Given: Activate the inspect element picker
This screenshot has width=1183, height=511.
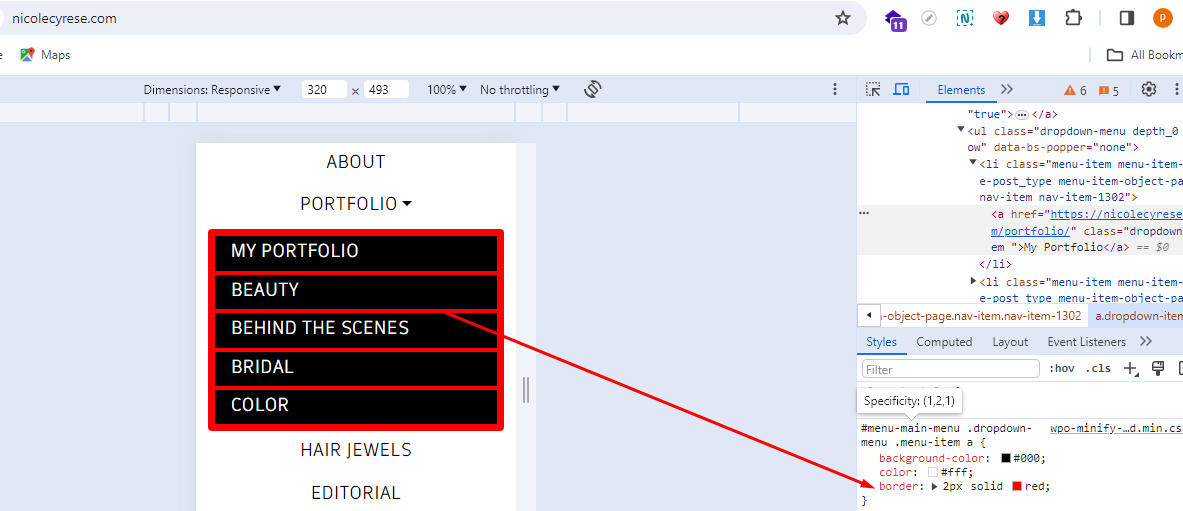Looking at the screenshot, I should click(x=873, y=89).
